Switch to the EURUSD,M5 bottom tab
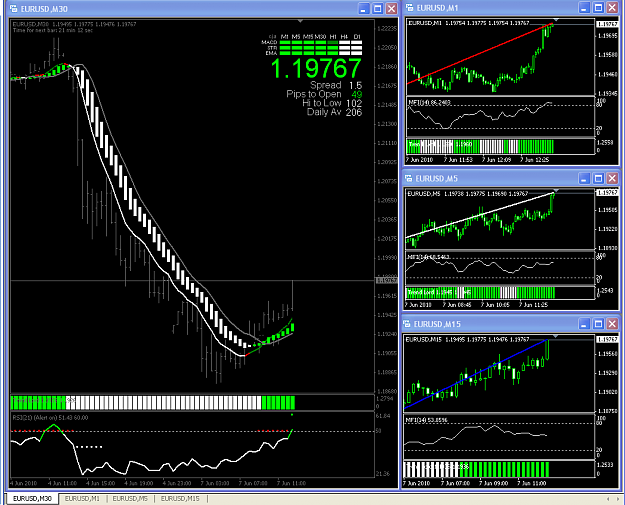The width and height of the screenshot is (625, 505). coord(130,499)
